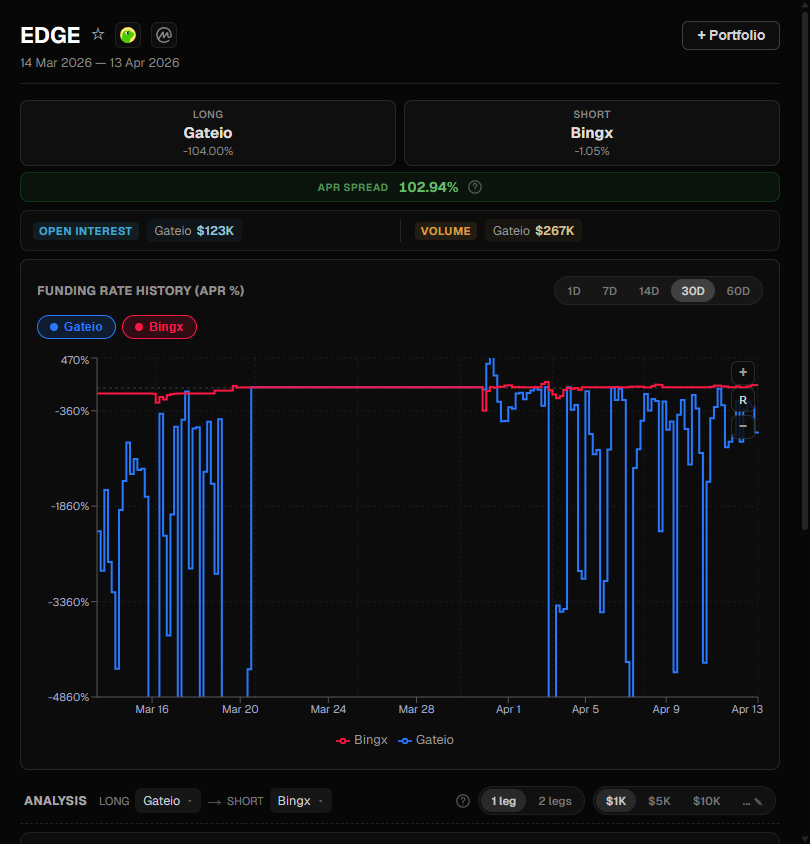Select the 2 legs option
Image resolution: width=810 pixels, height=844 pixels.
(555, 801)
